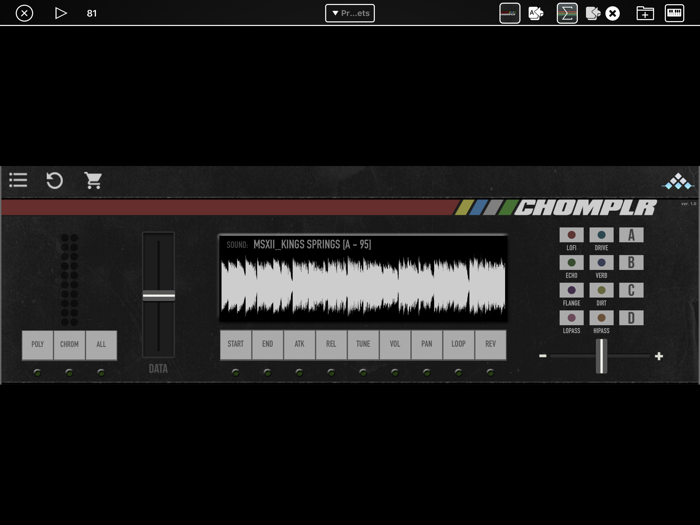This screenshot has height=525, width=700.
Task: Toggle the LOPASS filter button
Action: 571,318
